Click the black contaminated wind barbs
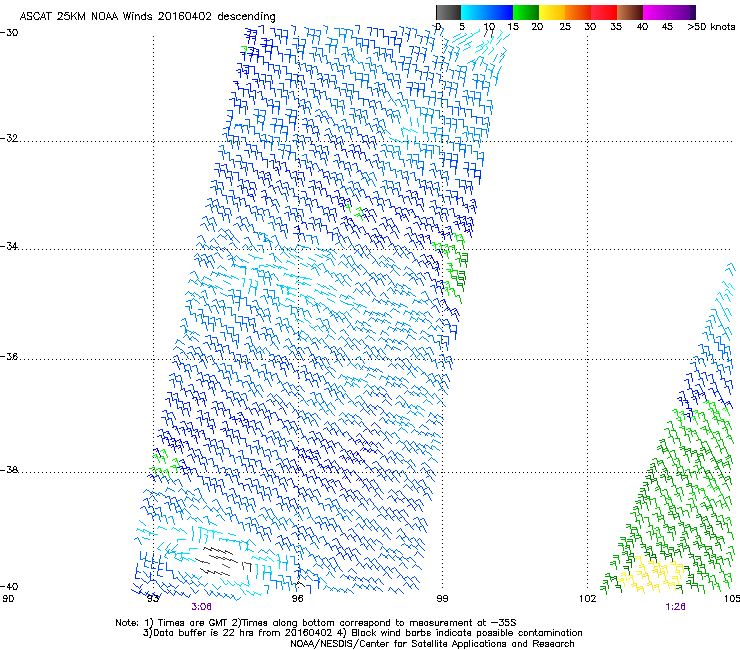 coord(223,561)
